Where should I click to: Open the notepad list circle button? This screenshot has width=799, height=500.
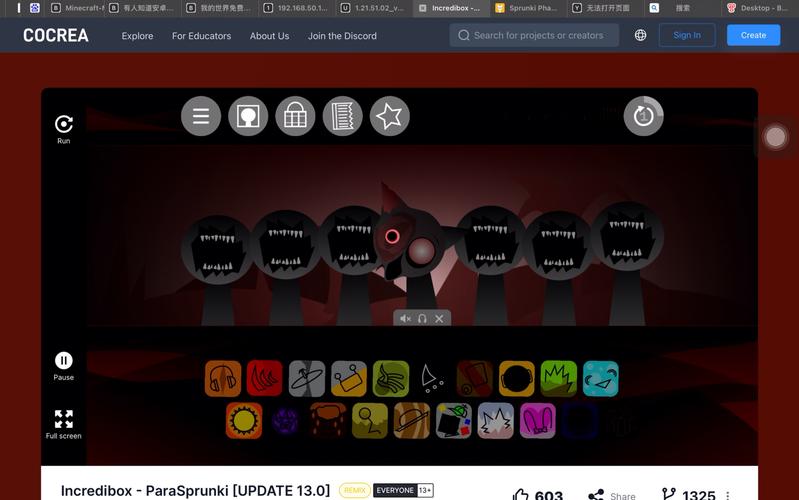pyautogui.click(x=342, y=116)
